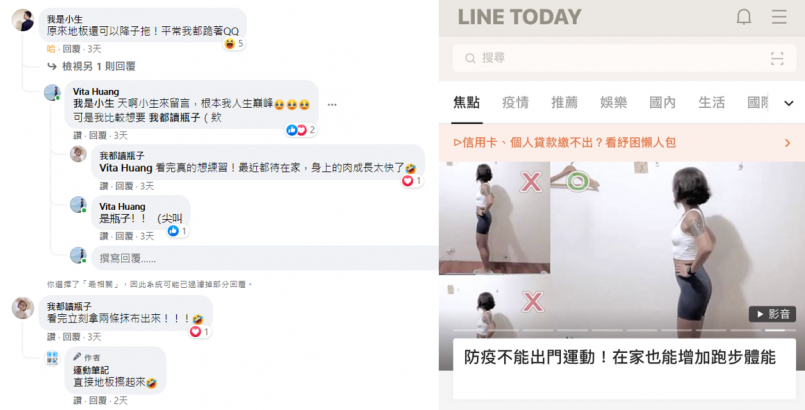This screenshot has height=410, width=805.
Task: Switch to the 疫情 tab
Action: (515, 103)
